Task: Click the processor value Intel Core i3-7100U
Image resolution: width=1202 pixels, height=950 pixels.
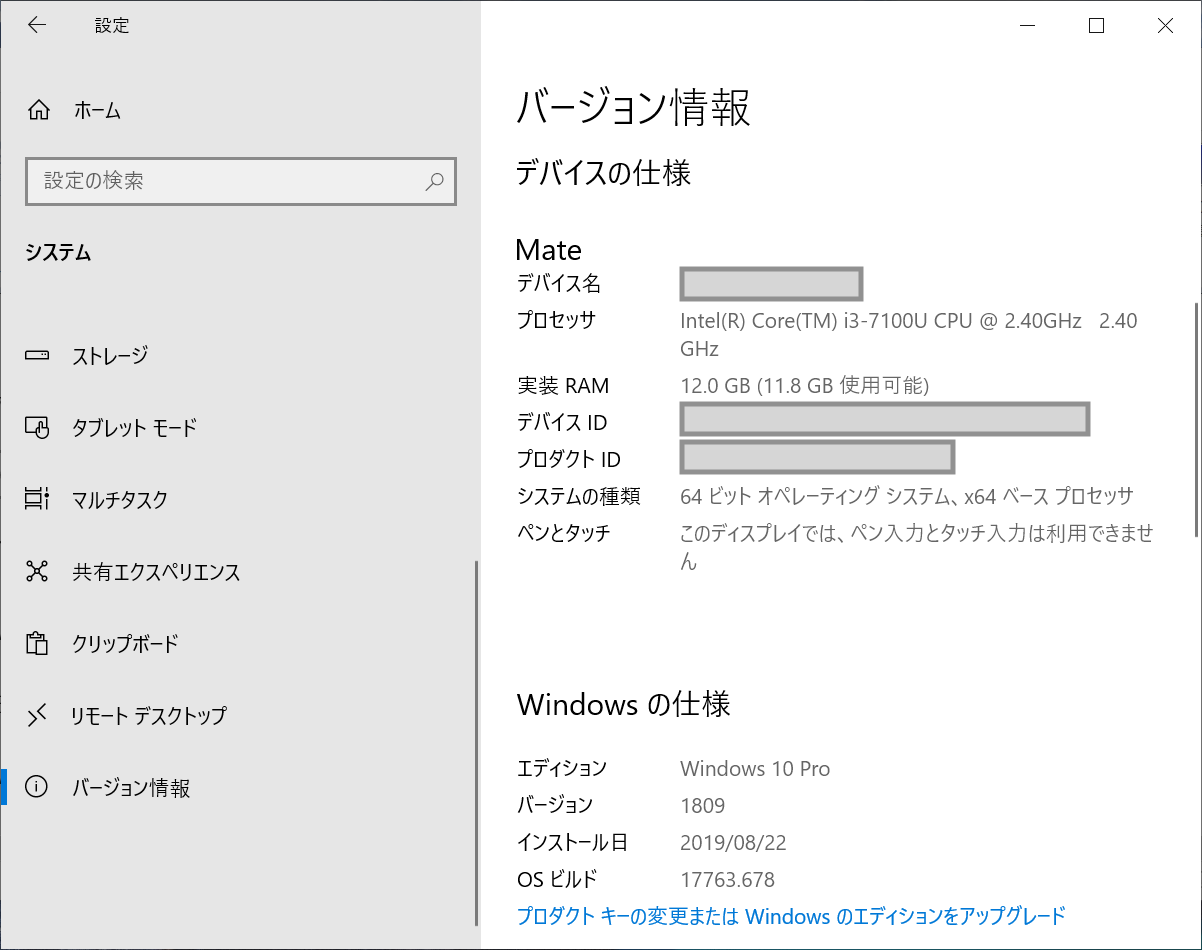Action: click(x=909, y=335)
